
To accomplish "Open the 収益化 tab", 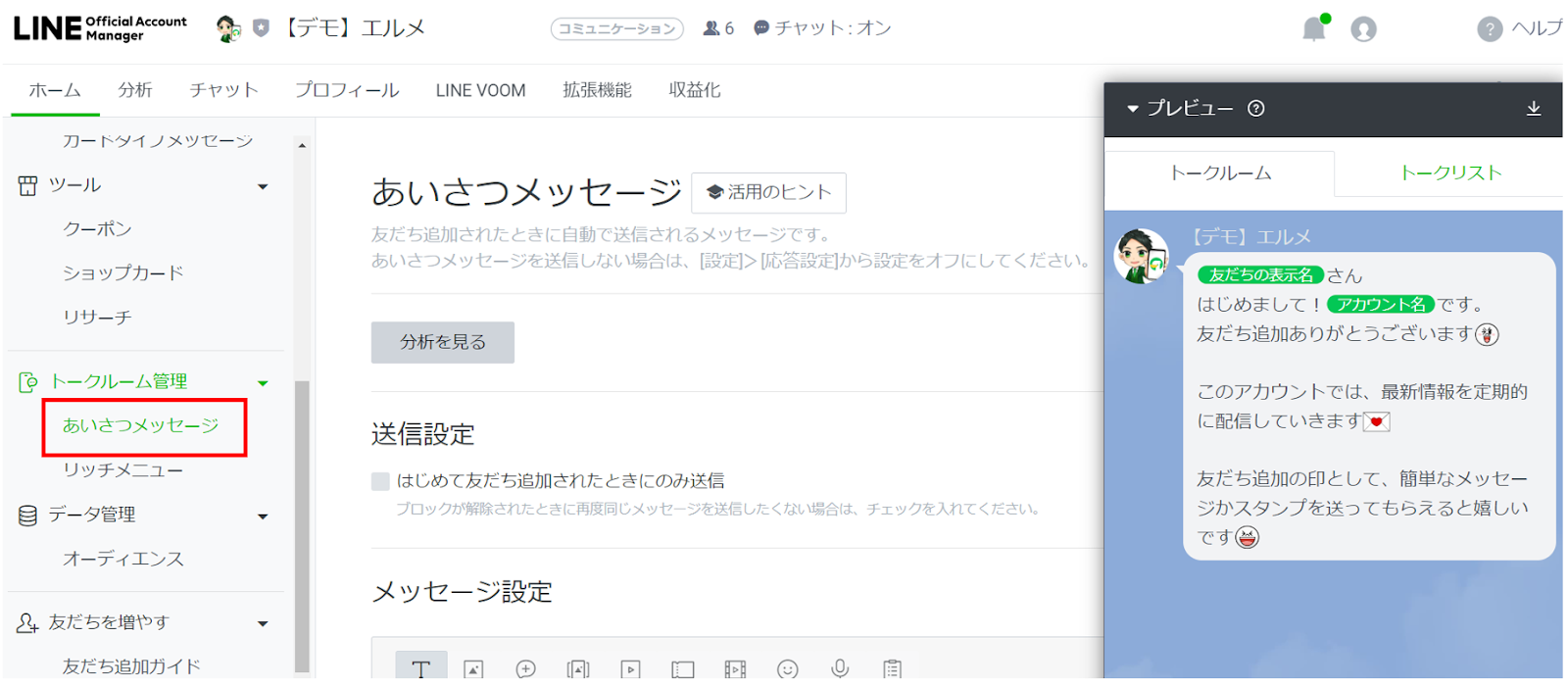I will pyautogui.click(x=695, y=90).
